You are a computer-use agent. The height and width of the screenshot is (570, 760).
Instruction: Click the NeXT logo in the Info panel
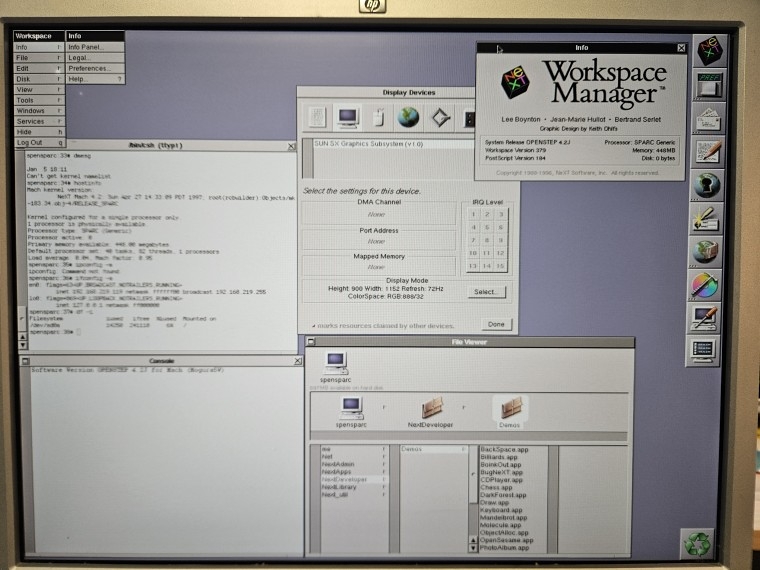[515, 82]
